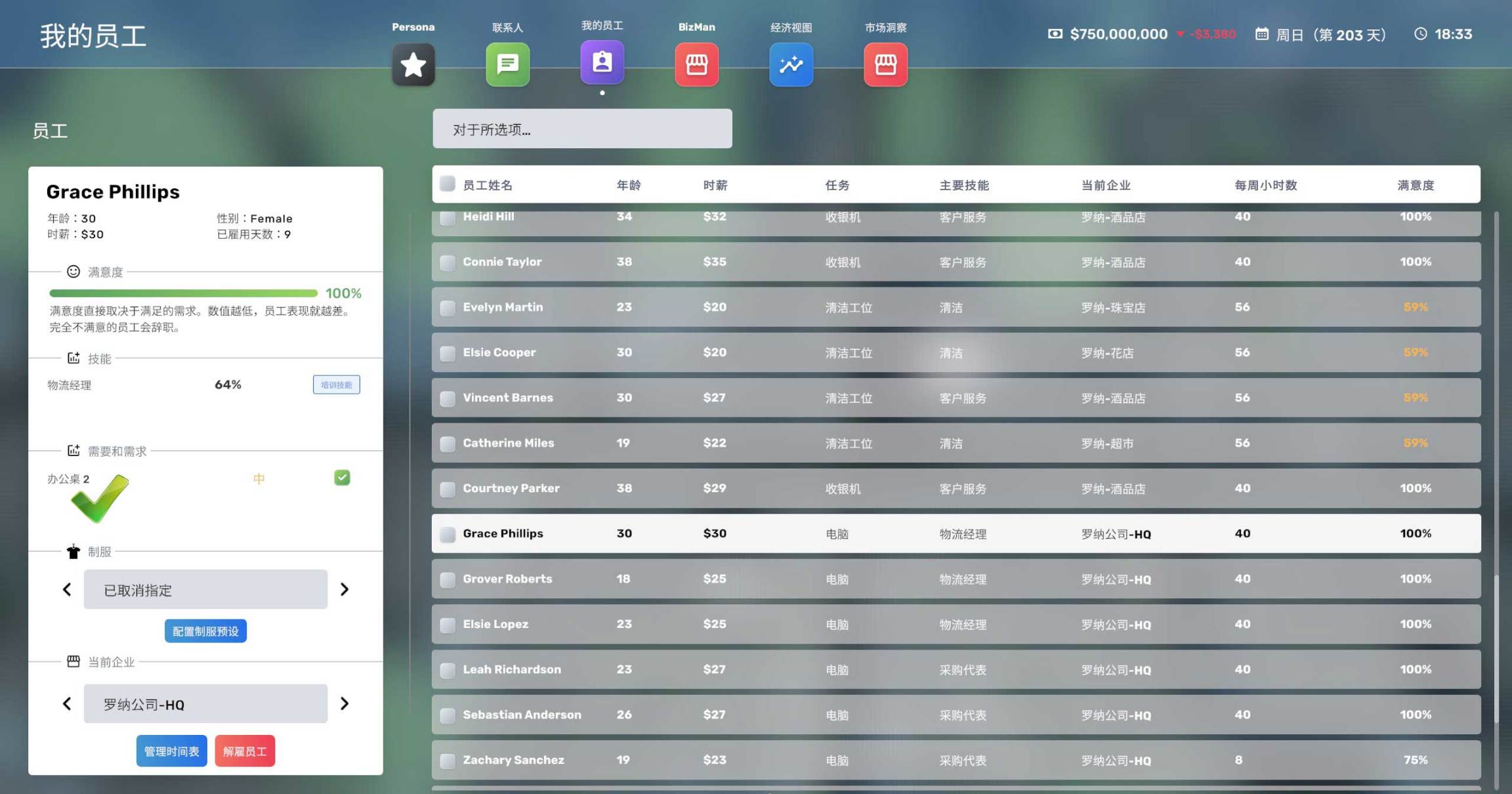Click the 需要和需求 section icon
This screenshot has height=794, width=1512.
[73, 450]
